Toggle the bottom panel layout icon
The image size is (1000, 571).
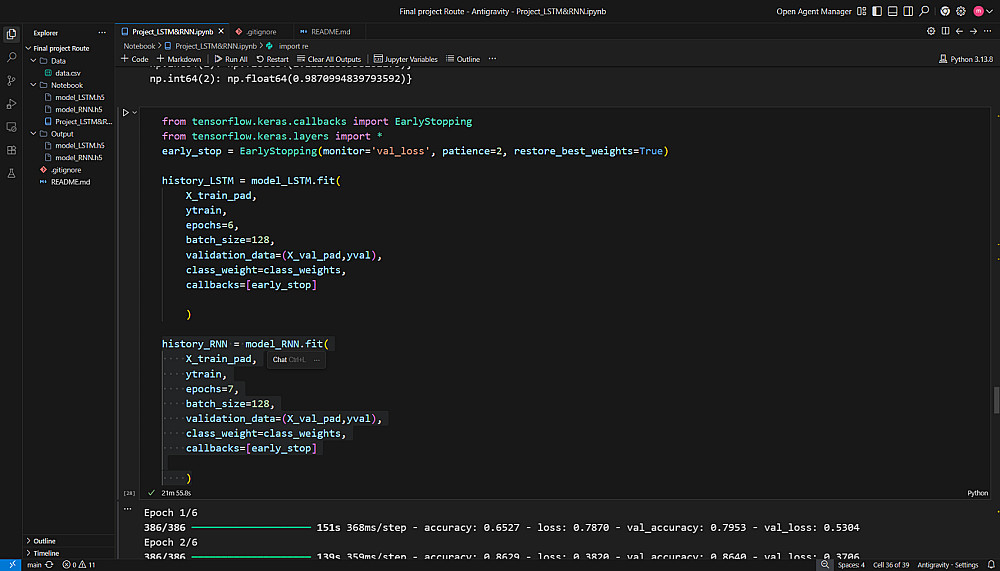[x=893, y=11]
